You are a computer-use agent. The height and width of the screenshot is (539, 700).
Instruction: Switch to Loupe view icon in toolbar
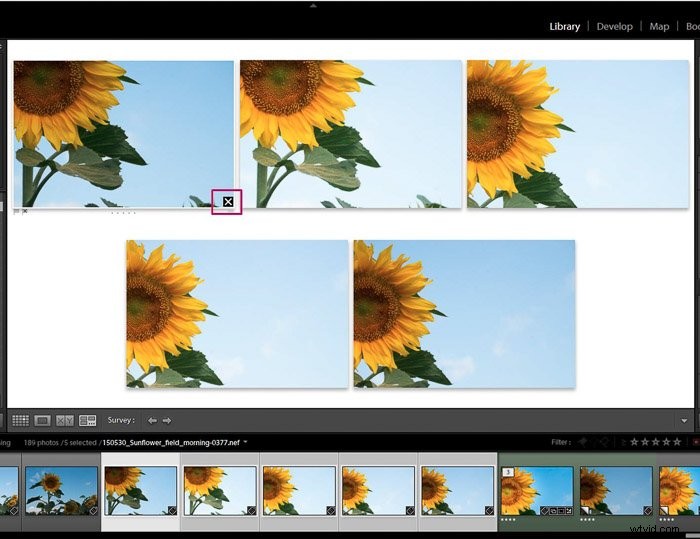pos(42,420)
